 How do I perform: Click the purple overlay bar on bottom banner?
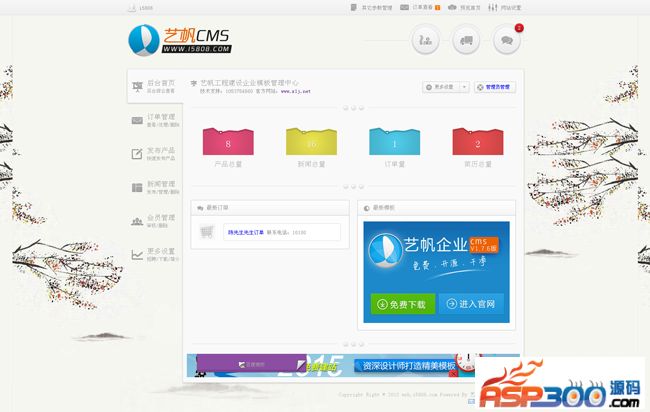[251, 364]
